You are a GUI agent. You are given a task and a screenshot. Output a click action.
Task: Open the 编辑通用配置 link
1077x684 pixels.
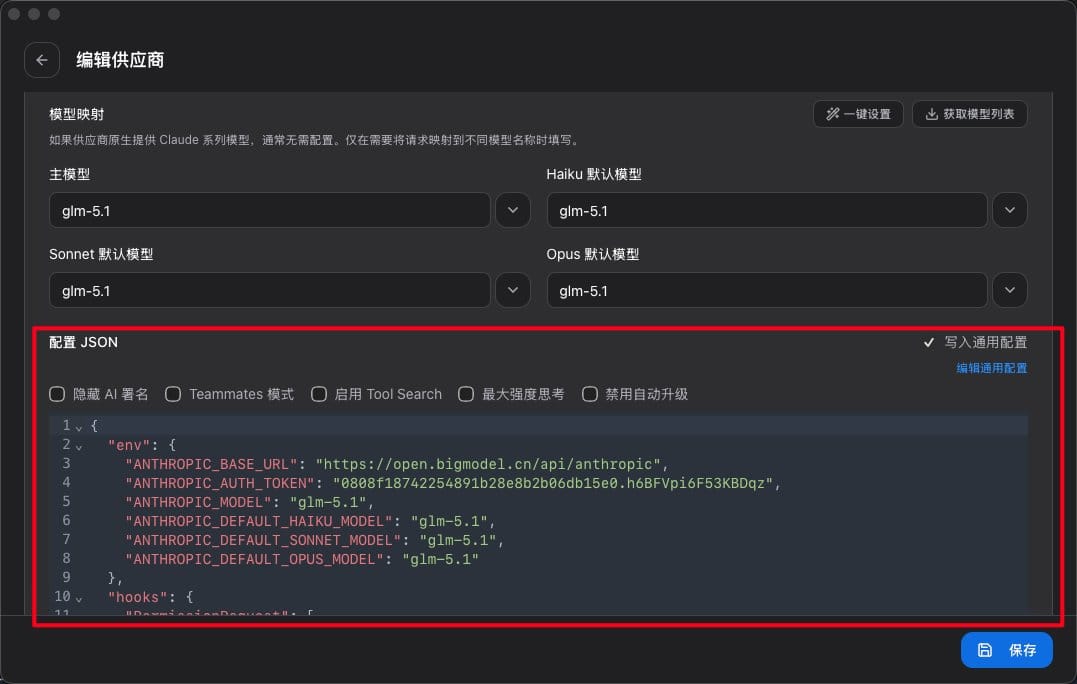point(992,368)
